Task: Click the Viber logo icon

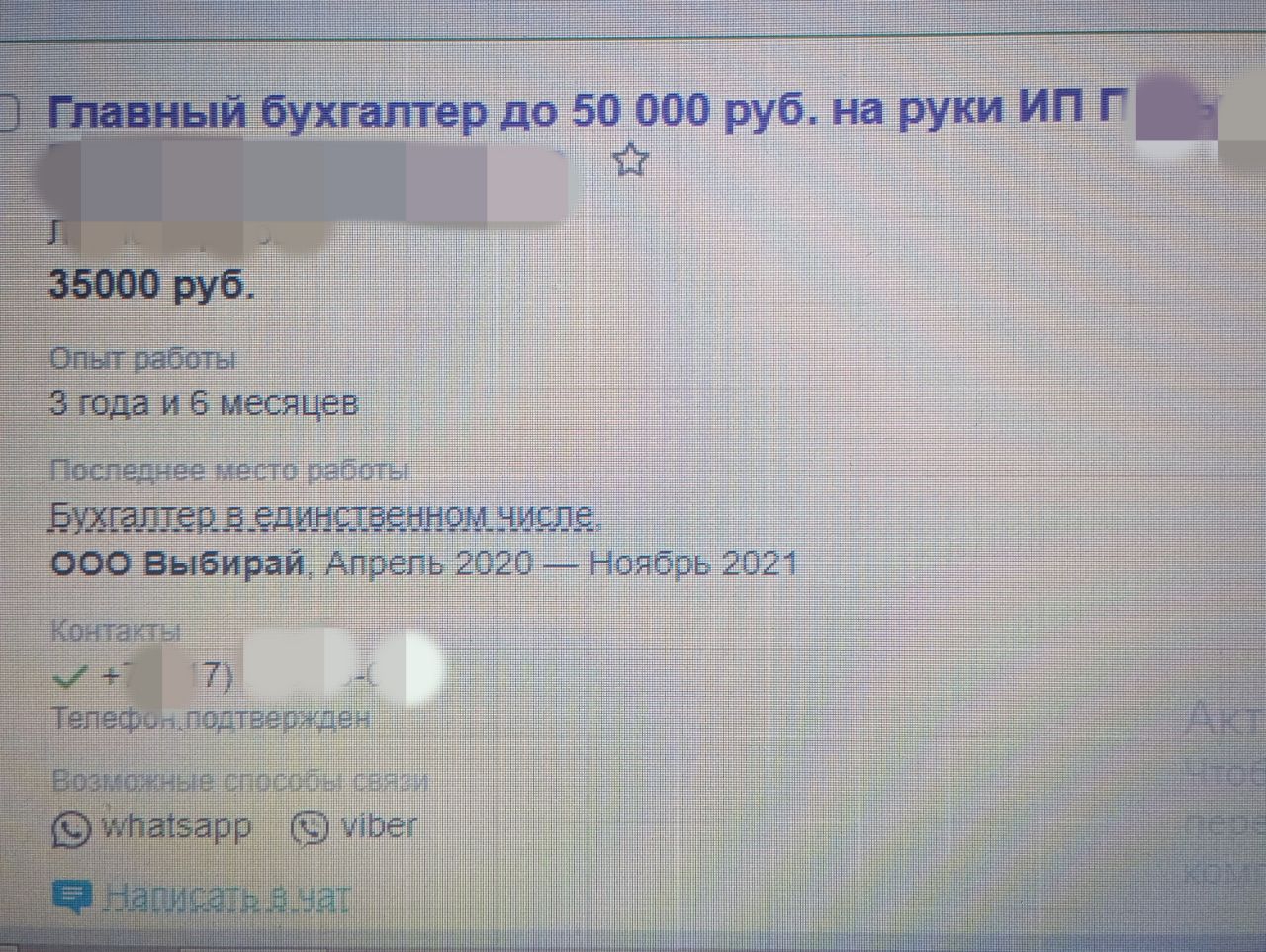Action: click(x=310, y=828)
